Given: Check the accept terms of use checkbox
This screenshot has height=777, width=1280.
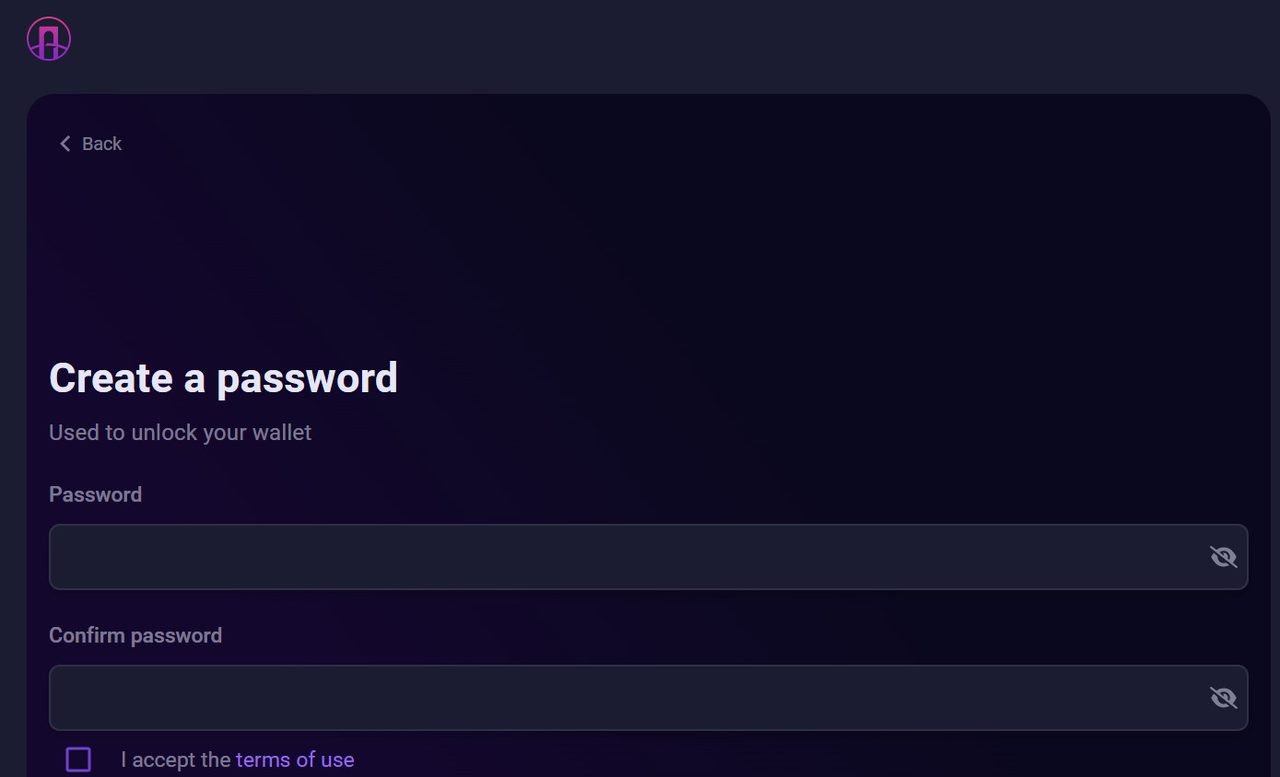Looking at the screenshot, I should point(78,759).
